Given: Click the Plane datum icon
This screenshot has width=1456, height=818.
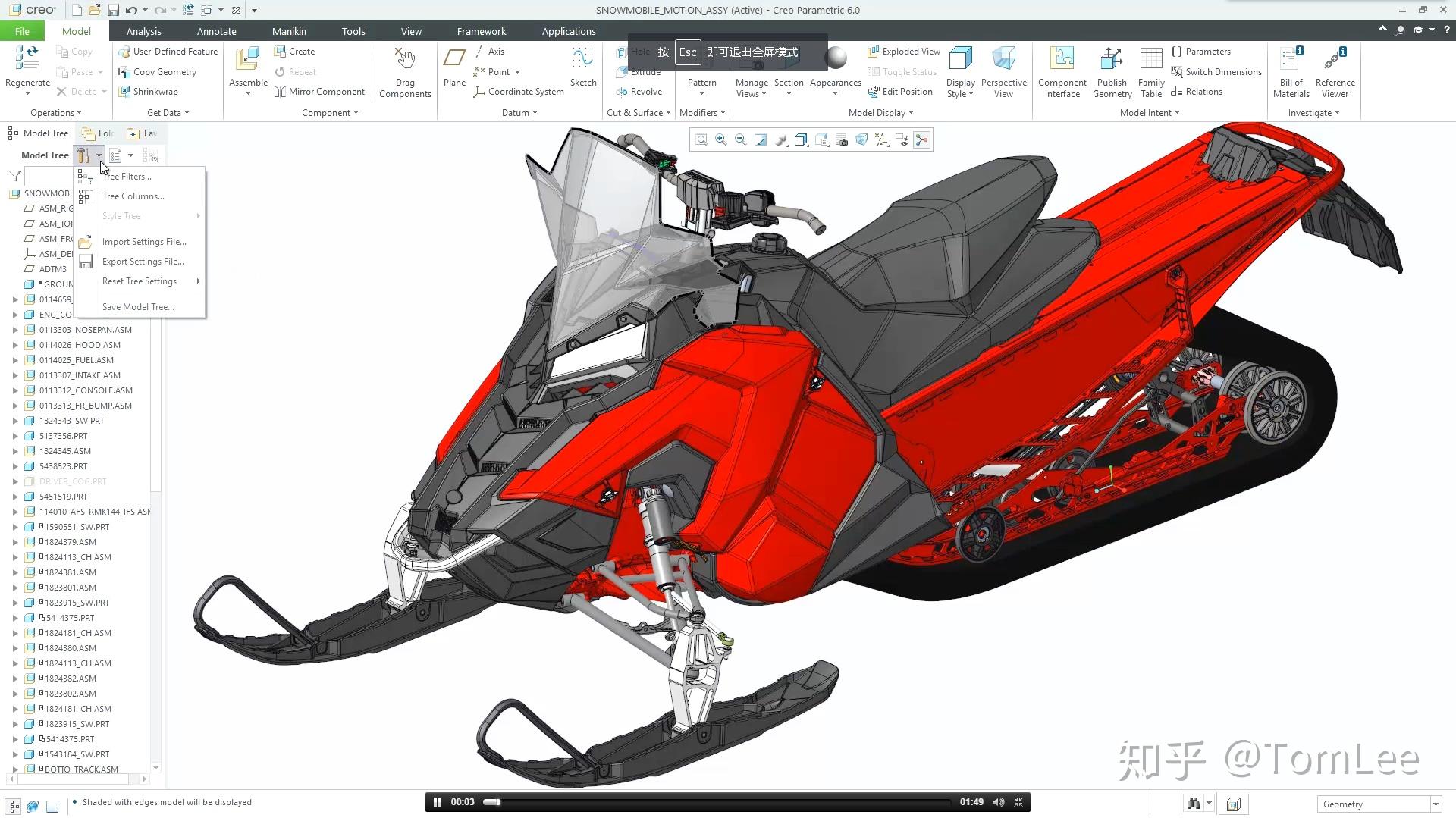Looking at the screenshot, I should (x=454, y=59).
